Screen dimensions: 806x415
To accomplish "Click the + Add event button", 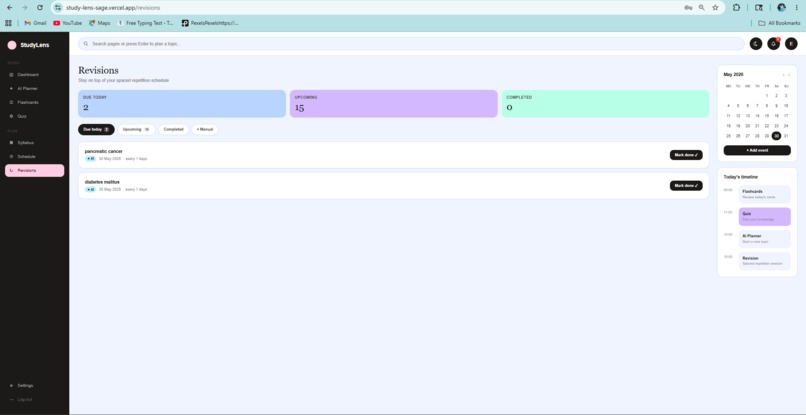I will click(757, 150).
